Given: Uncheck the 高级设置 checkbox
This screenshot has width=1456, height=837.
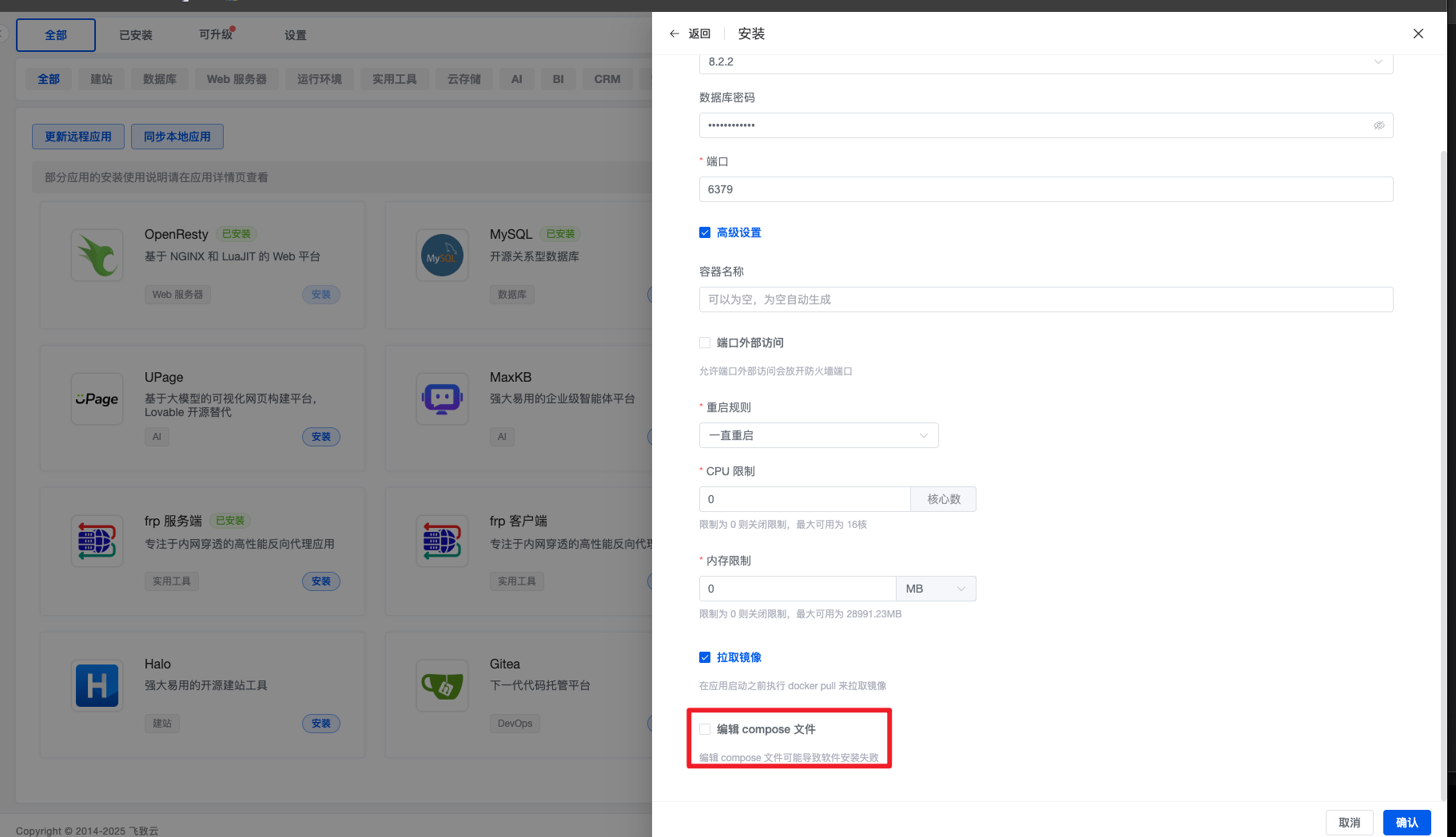Looking at the screenshot, I should click(x=705, y=232).
